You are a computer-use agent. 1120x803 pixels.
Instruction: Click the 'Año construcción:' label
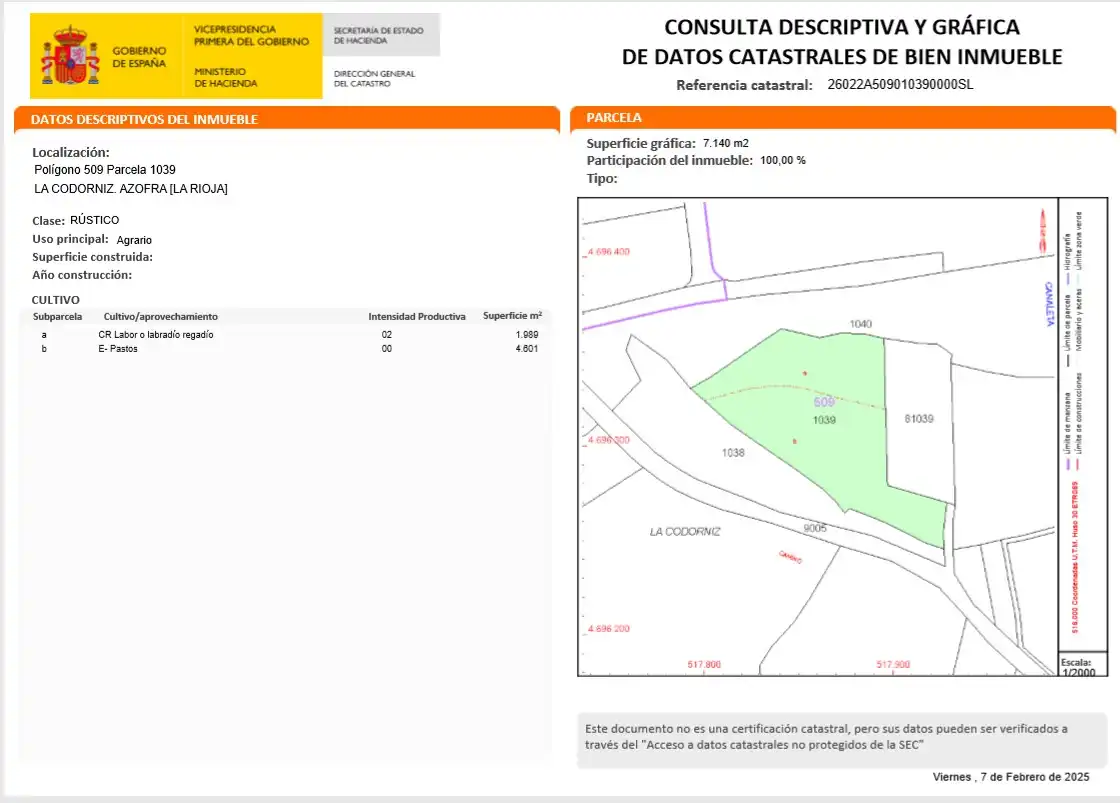82,275
